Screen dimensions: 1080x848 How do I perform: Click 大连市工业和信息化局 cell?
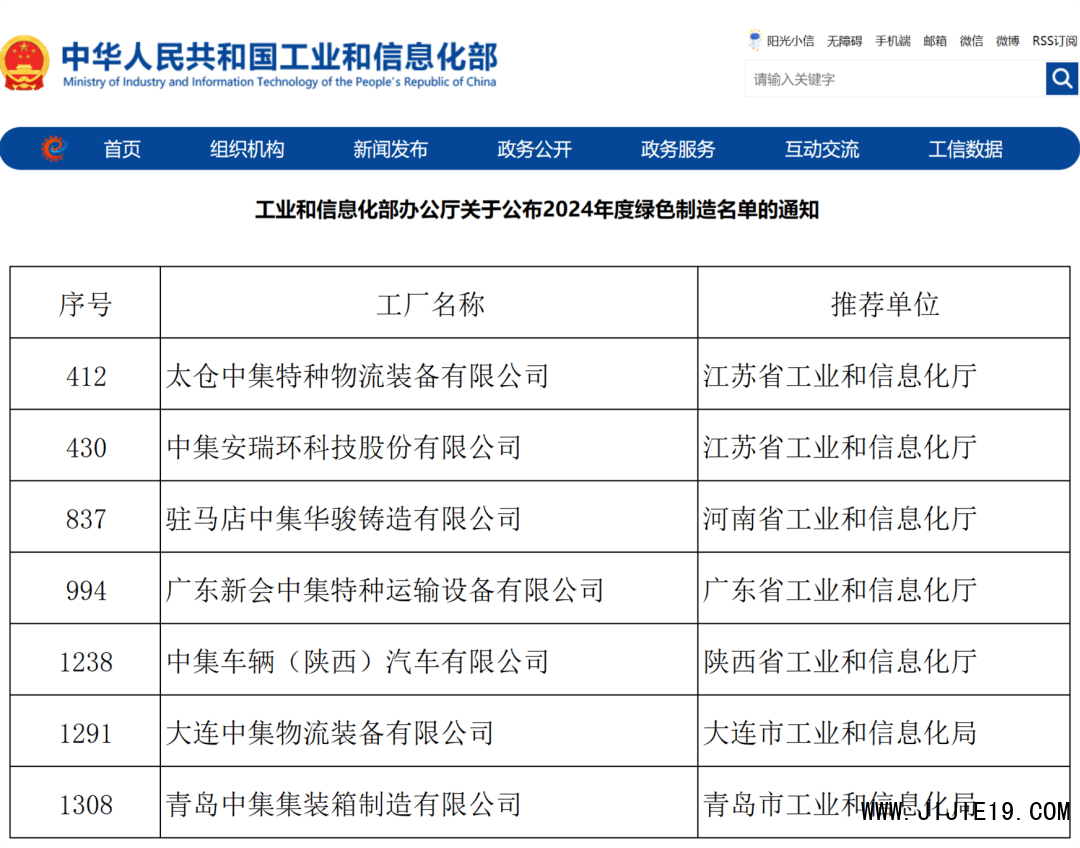click(884, 732)
